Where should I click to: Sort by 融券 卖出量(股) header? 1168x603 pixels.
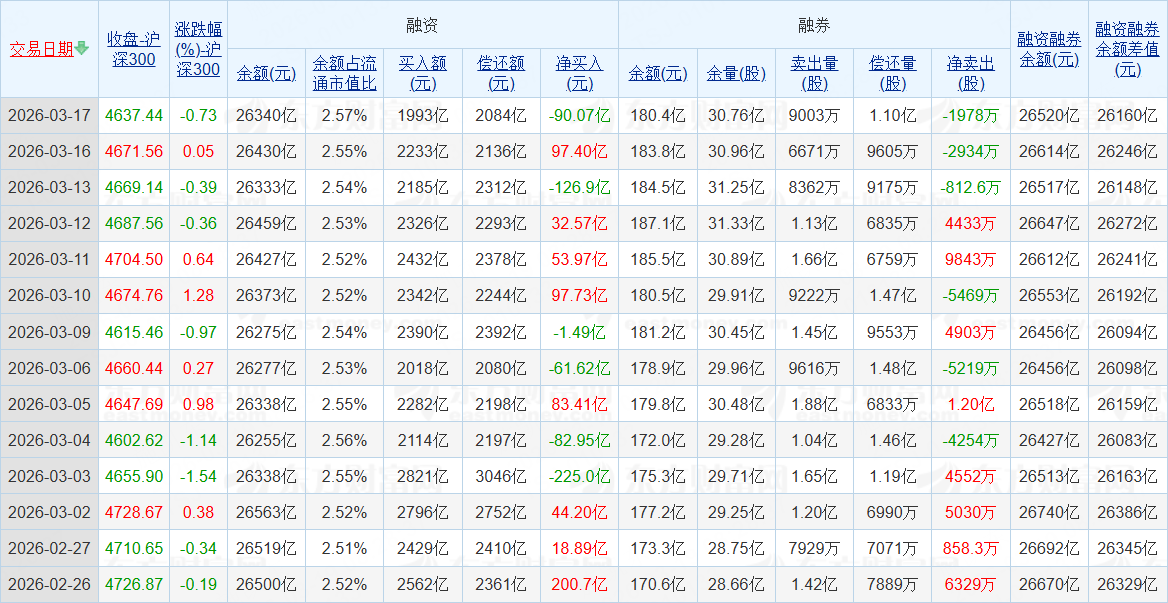pyautogui.click(x=814, y=74)
